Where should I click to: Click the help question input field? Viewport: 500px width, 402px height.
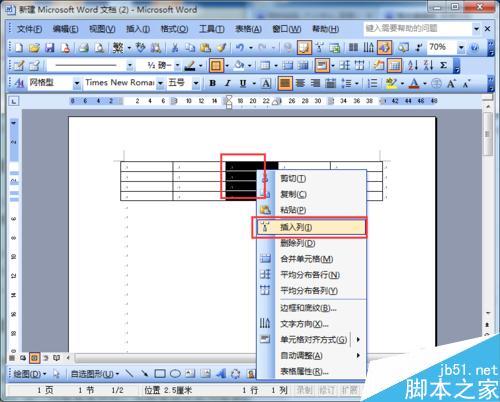tap(418, 29)
